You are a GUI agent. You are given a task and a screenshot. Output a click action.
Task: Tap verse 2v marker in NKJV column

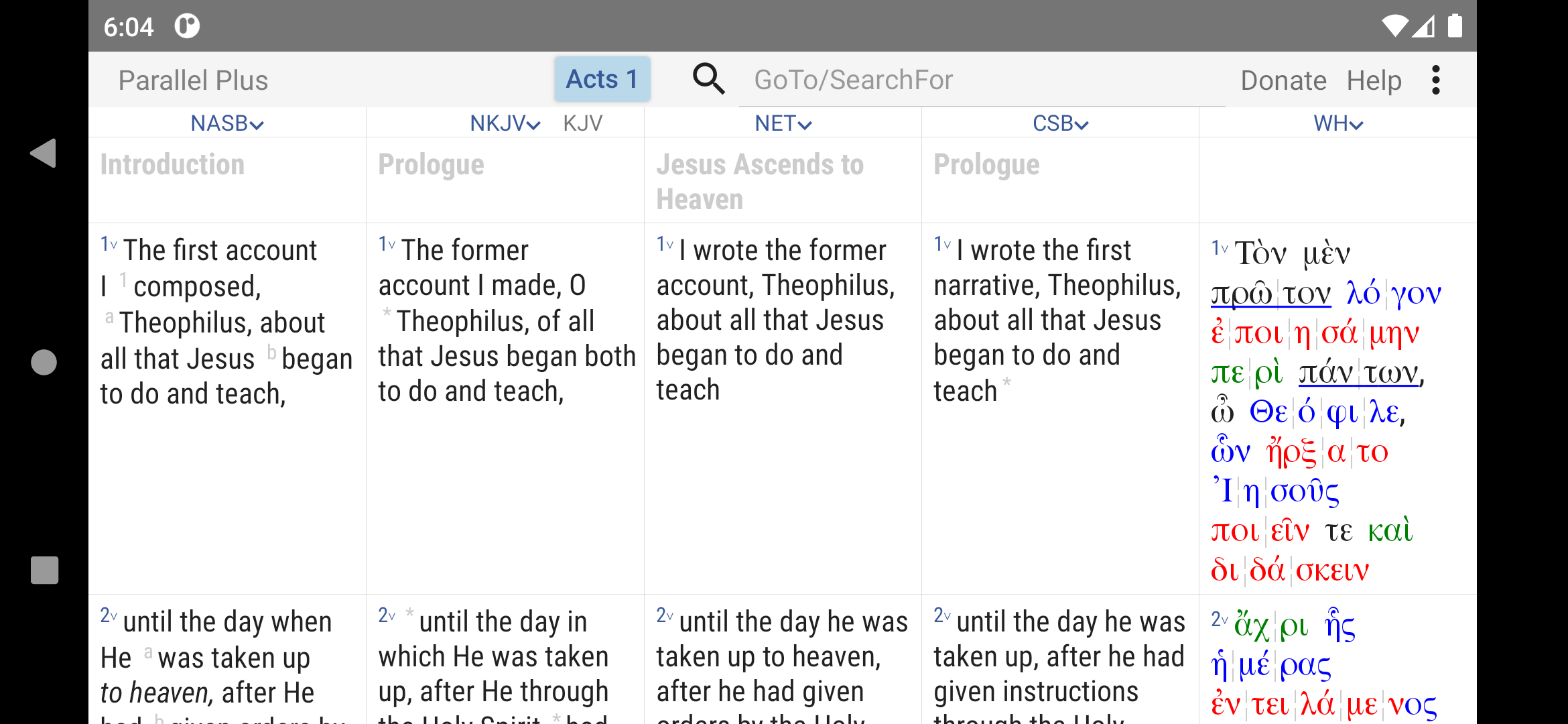pyautogui.click(x=387, y=615)
